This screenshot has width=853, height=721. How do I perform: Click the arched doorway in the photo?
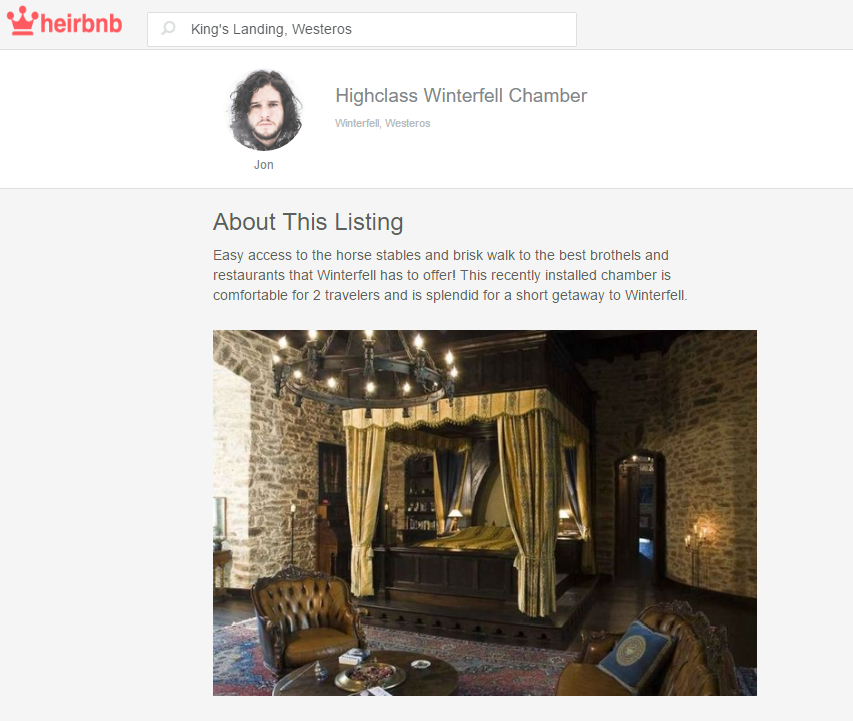[x=639, y=514]
